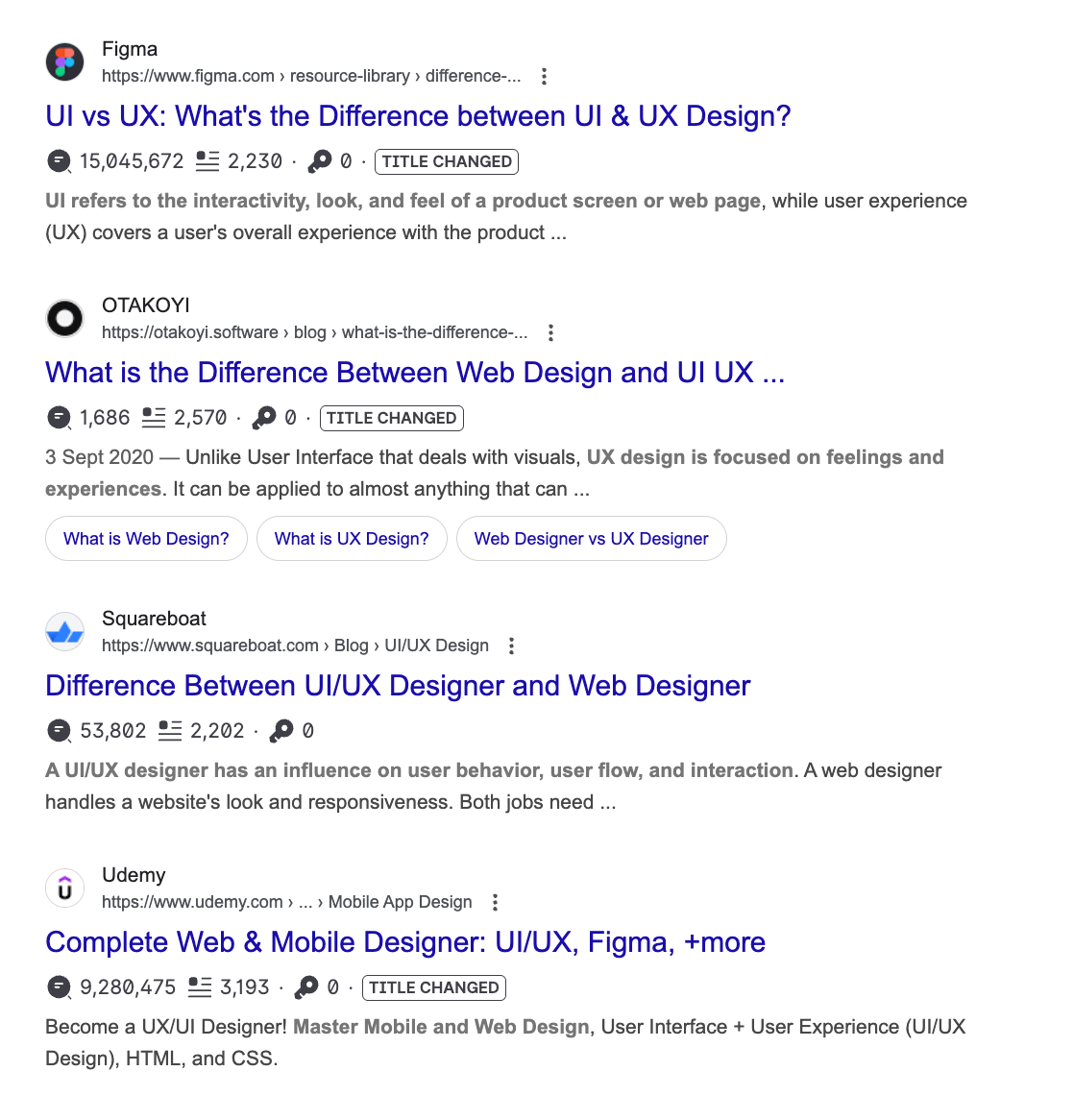Viewport: 1074px width, 1120px height.
Task: Open the OTAKOYI Web Design vs UI UX link
Action: coord(415,373)
